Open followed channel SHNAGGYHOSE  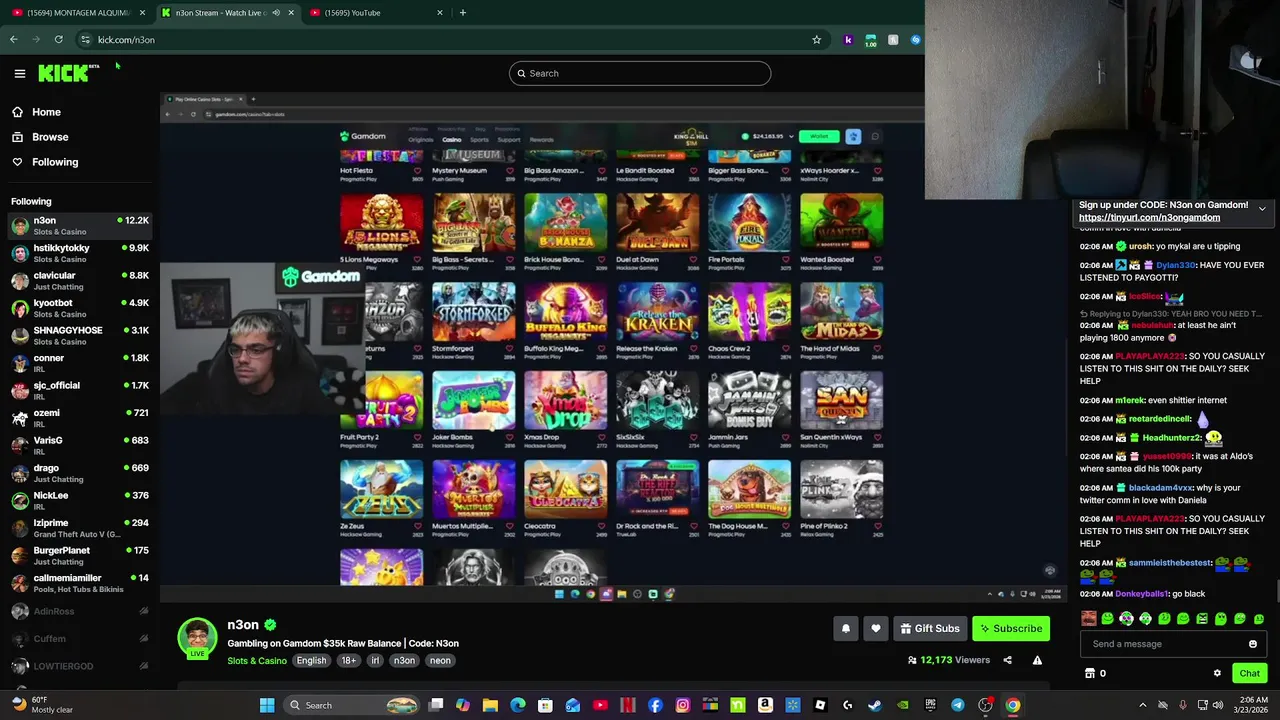click(x=80, y=336)
